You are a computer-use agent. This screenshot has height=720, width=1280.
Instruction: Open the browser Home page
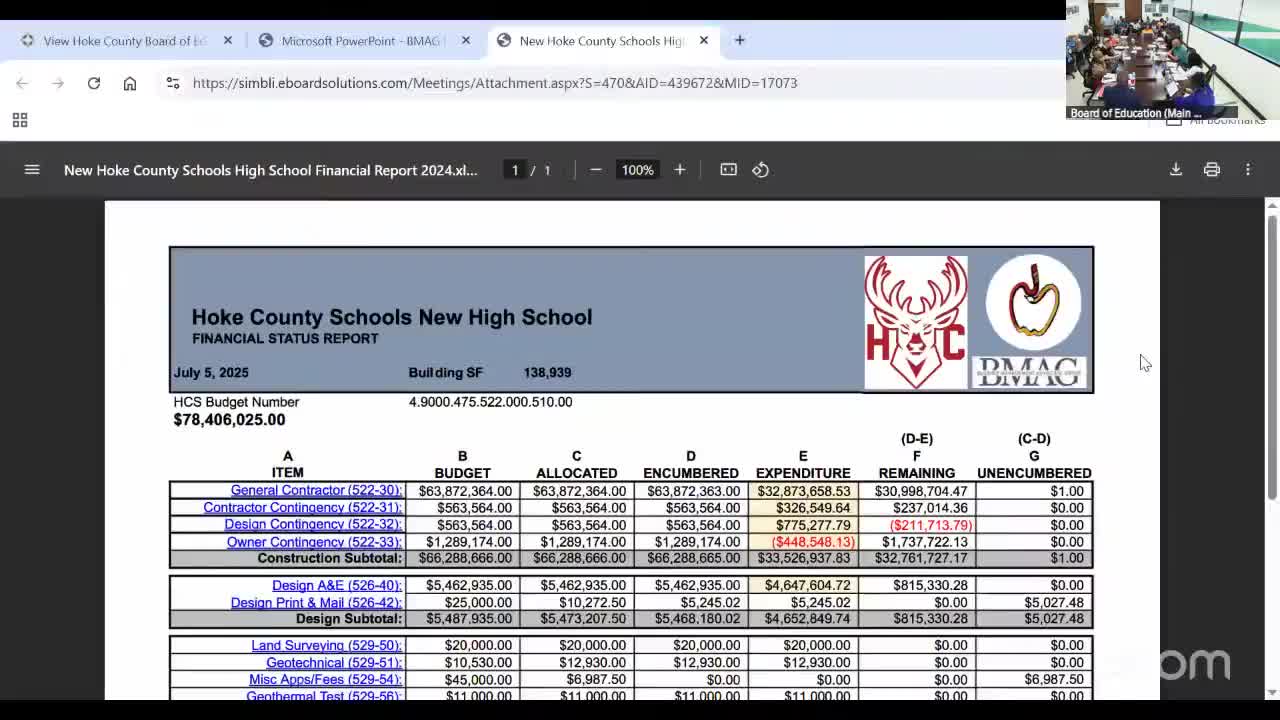coord(130,83)
